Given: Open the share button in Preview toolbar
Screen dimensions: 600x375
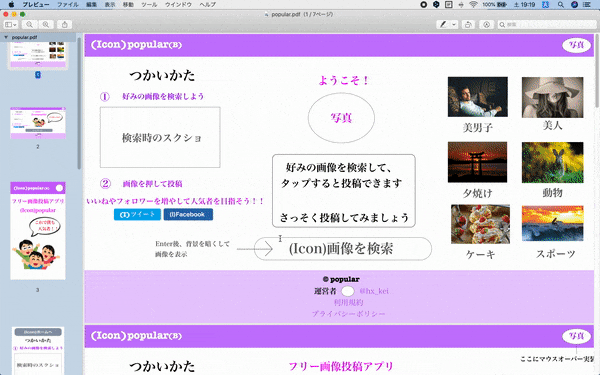Looking at the screenshot, I should pyautogui.click(x=65, y=24).
